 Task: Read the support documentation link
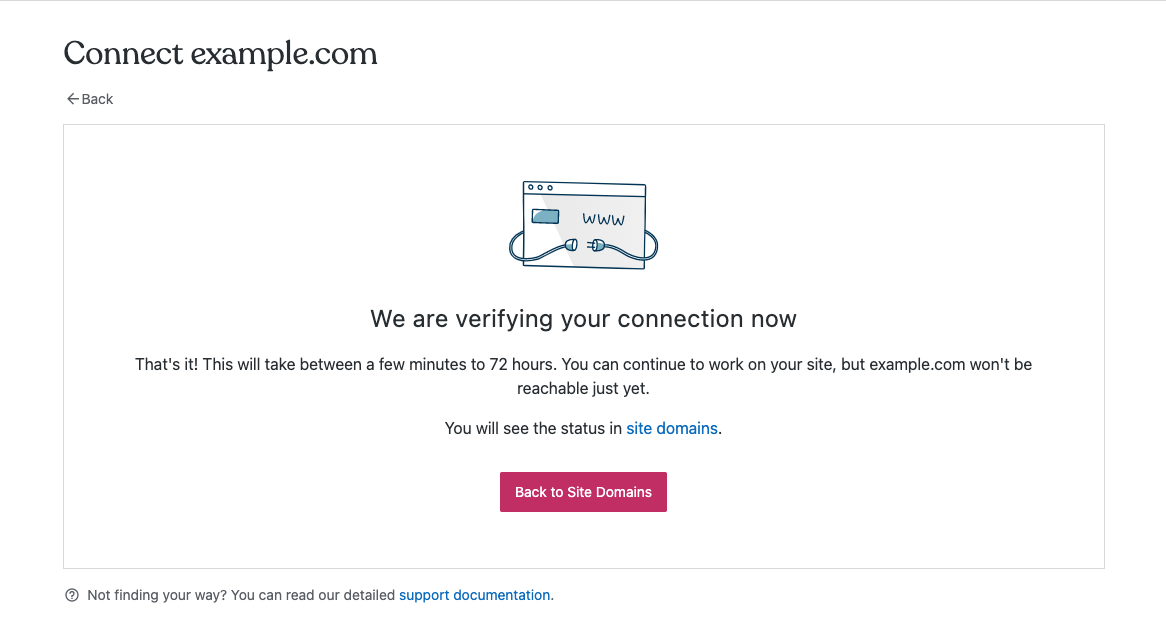(475, 594)
